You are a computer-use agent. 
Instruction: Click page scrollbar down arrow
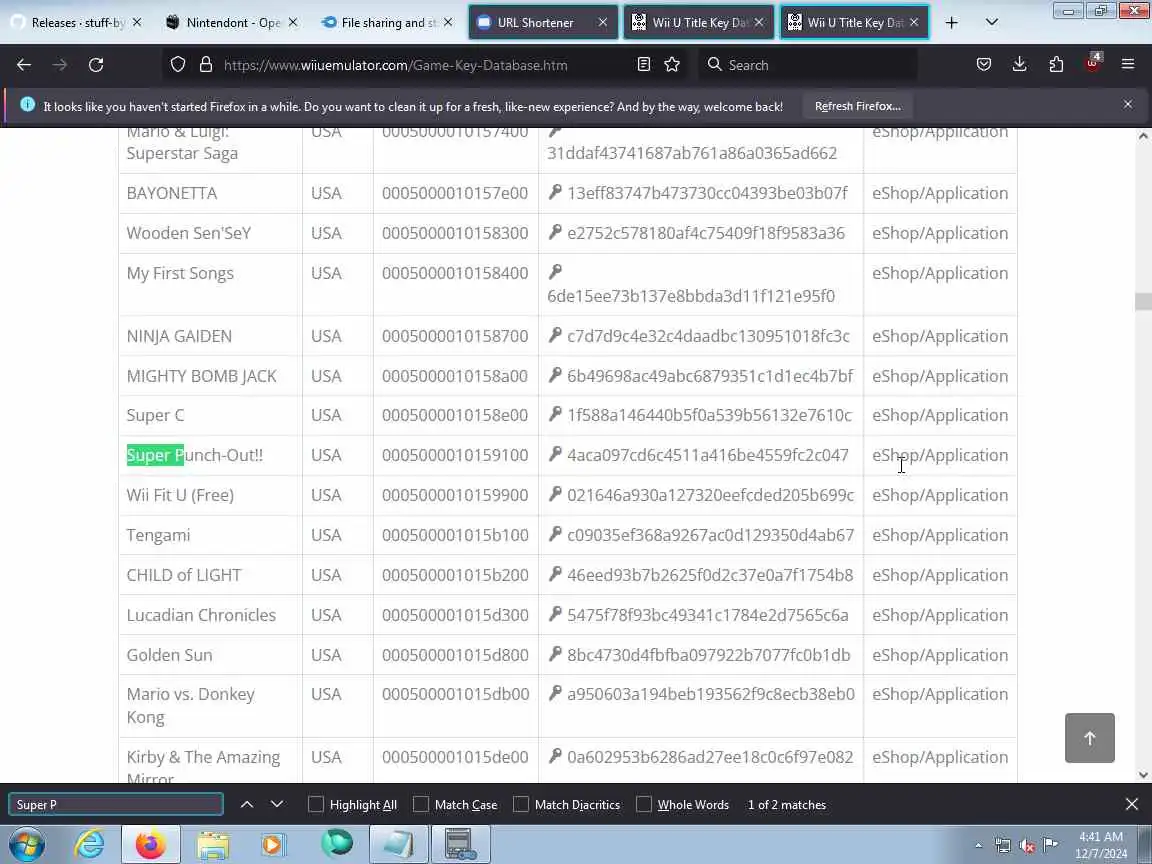pyautogui.click(x=1142, y=774)
